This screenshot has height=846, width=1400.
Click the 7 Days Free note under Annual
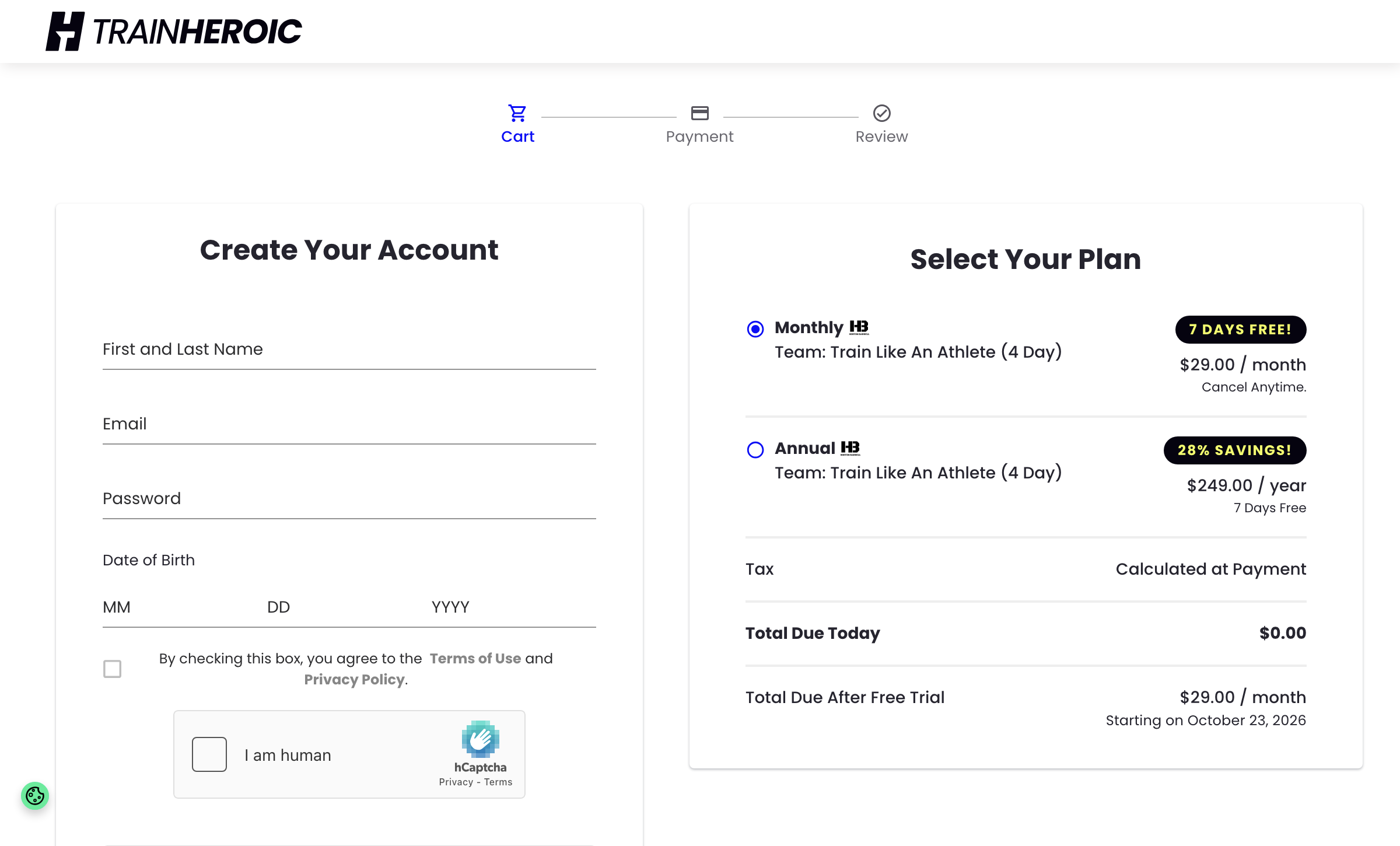[1270, 508]
